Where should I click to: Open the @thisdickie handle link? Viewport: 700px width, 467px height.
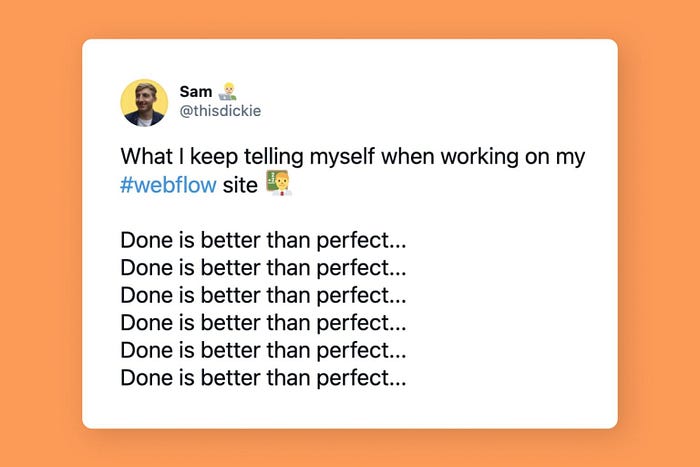[220, 111]
